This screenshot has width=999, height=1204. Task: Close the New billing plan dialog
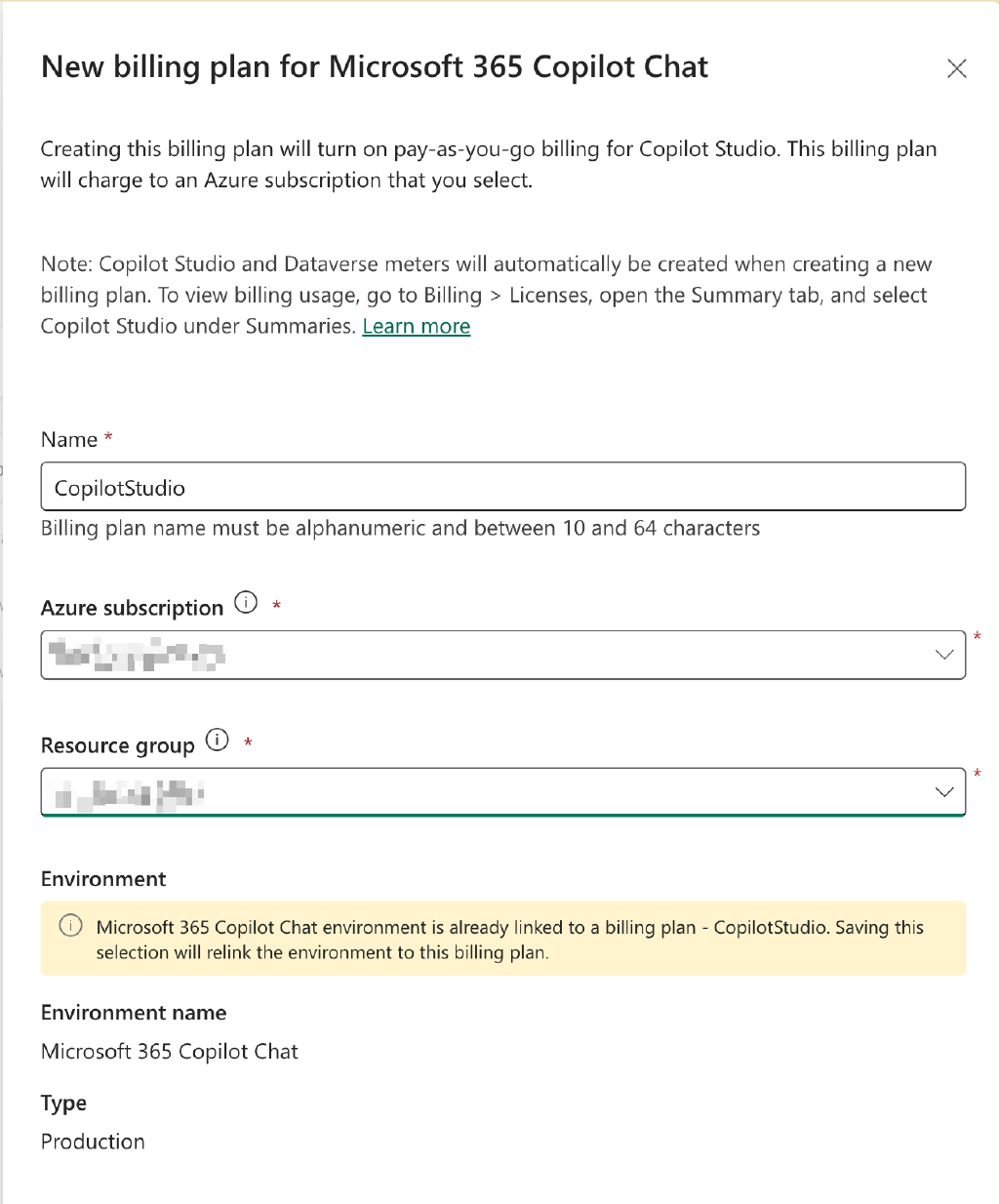(956, 68)
